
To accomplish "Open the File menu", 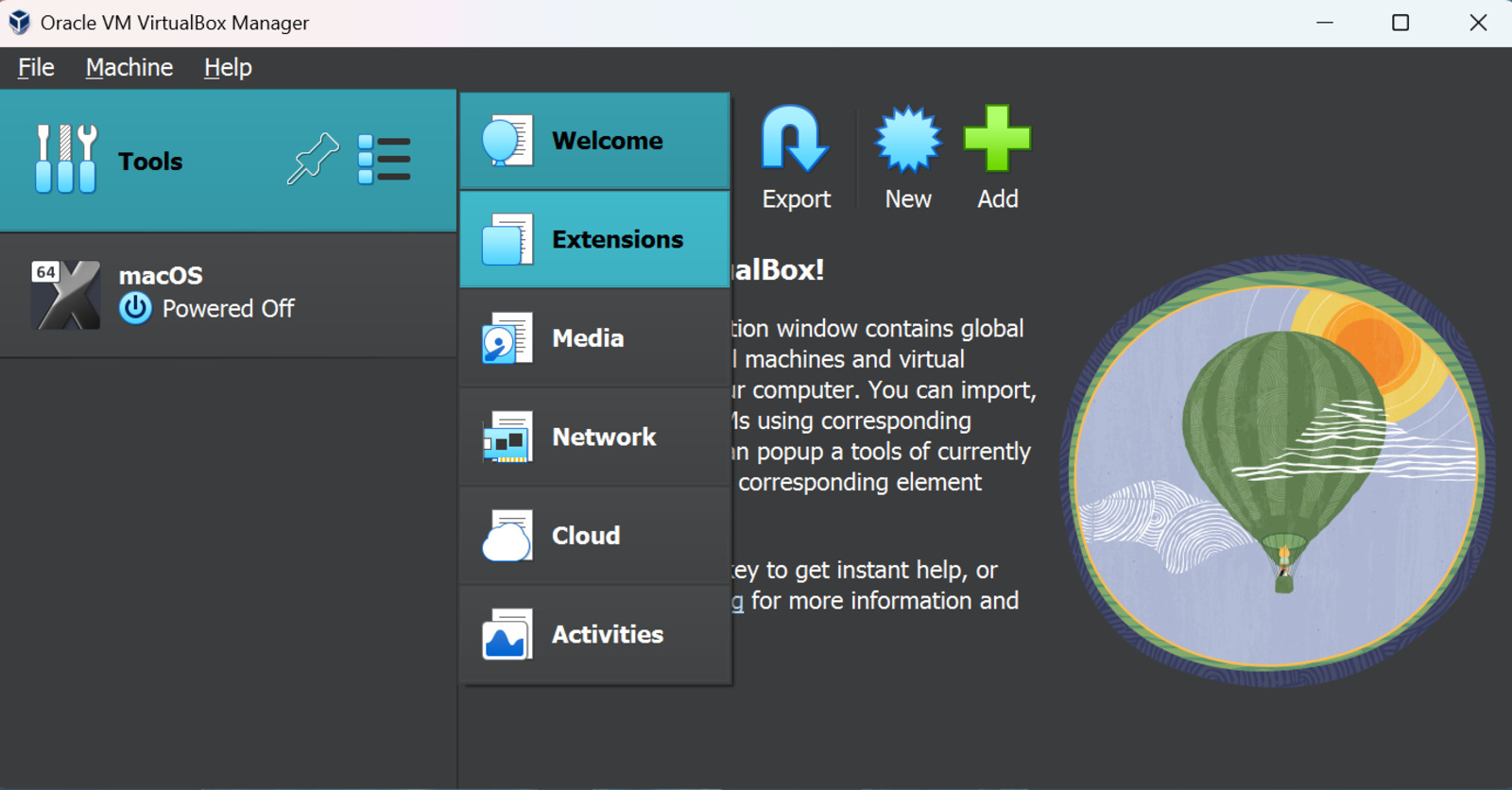I will pos(36,68).
